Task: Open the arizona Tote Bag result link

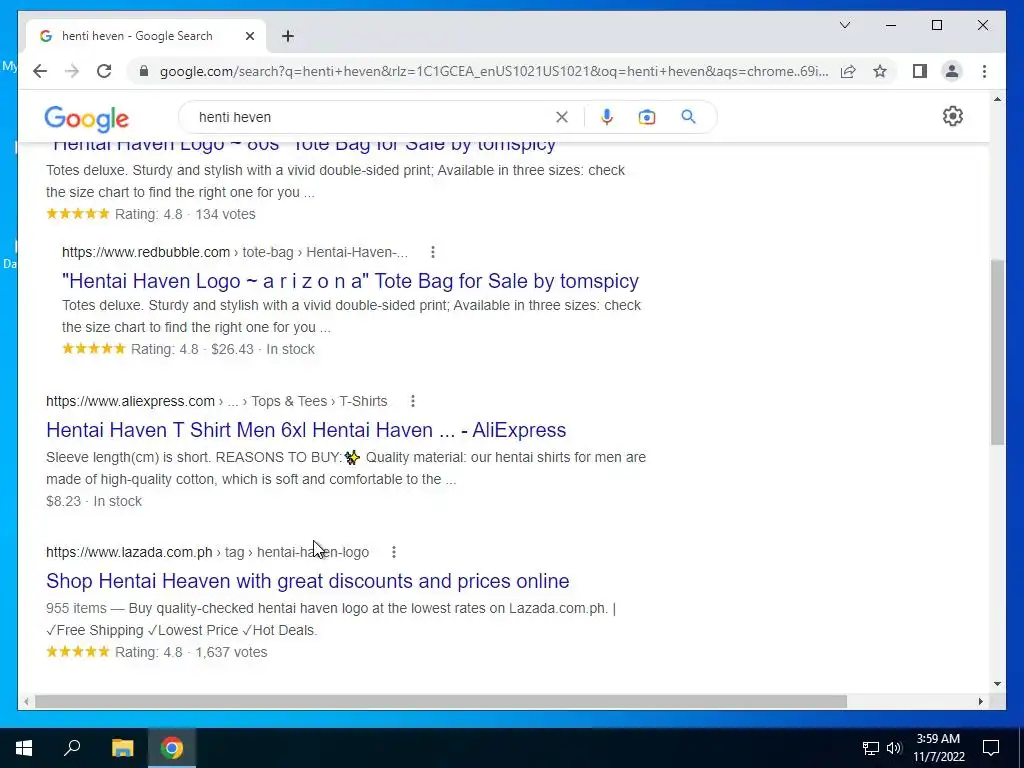Action: click(x=350, y=281)
